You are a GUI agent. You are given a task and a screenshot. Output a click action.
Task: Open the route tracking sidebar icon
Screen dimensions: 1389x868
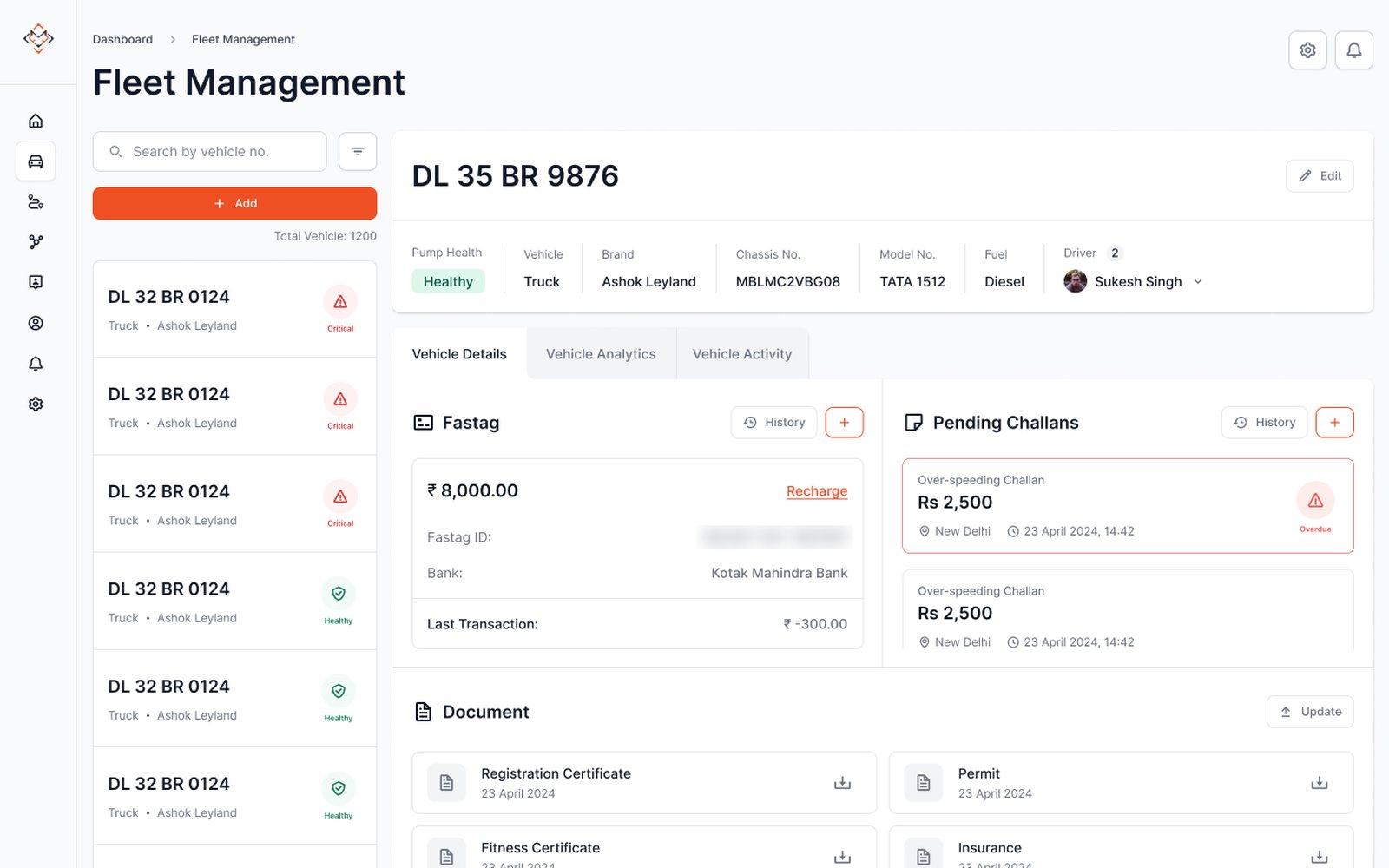click(36, 202)
